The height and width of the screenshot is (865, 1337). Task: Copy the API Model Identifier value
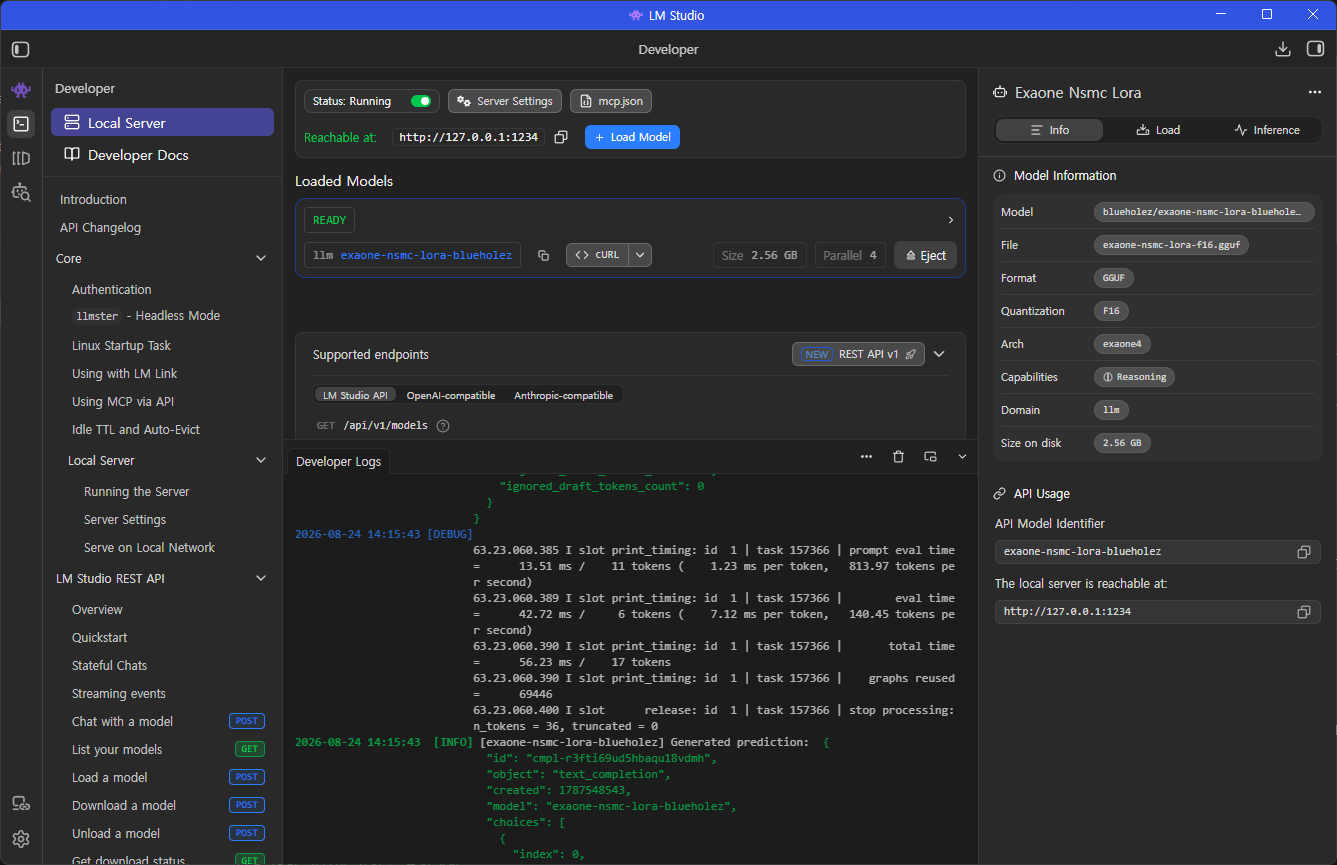coord(1303,552)
